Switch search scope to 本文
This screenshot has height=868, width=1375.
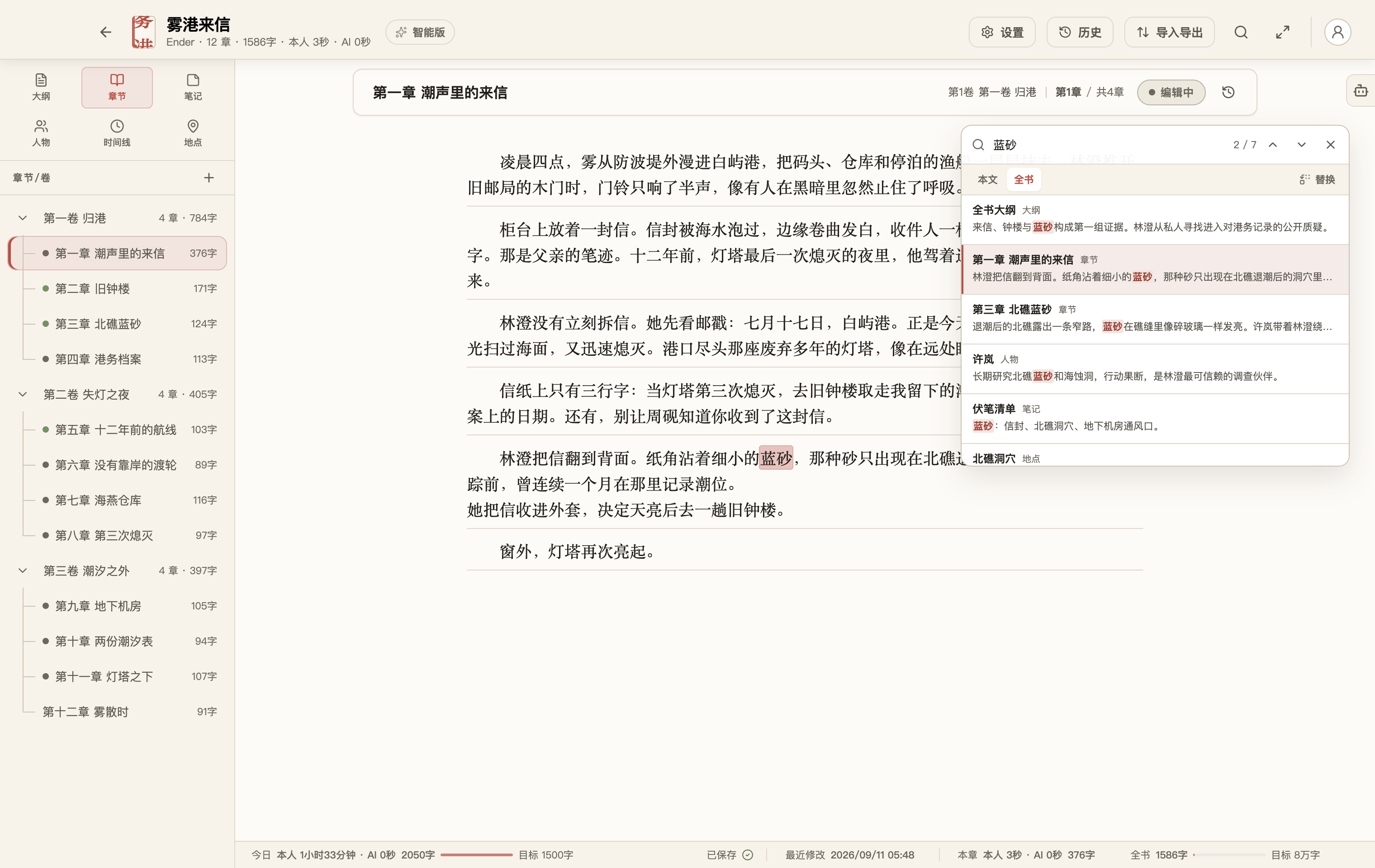(x=987, y=179)
